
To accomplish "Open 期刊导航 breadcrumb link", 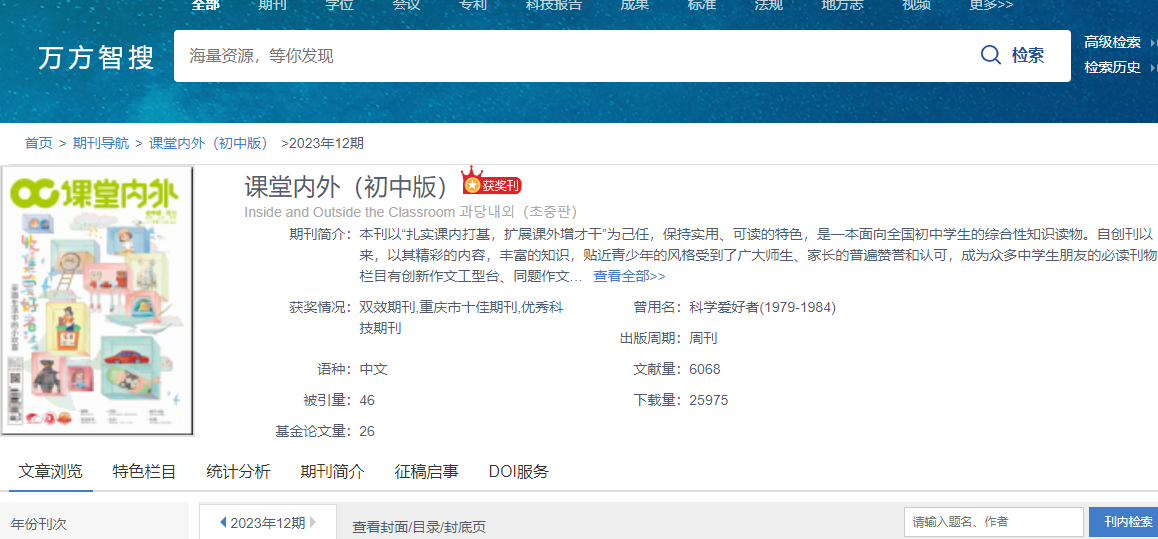I will (x=100, y=143).
